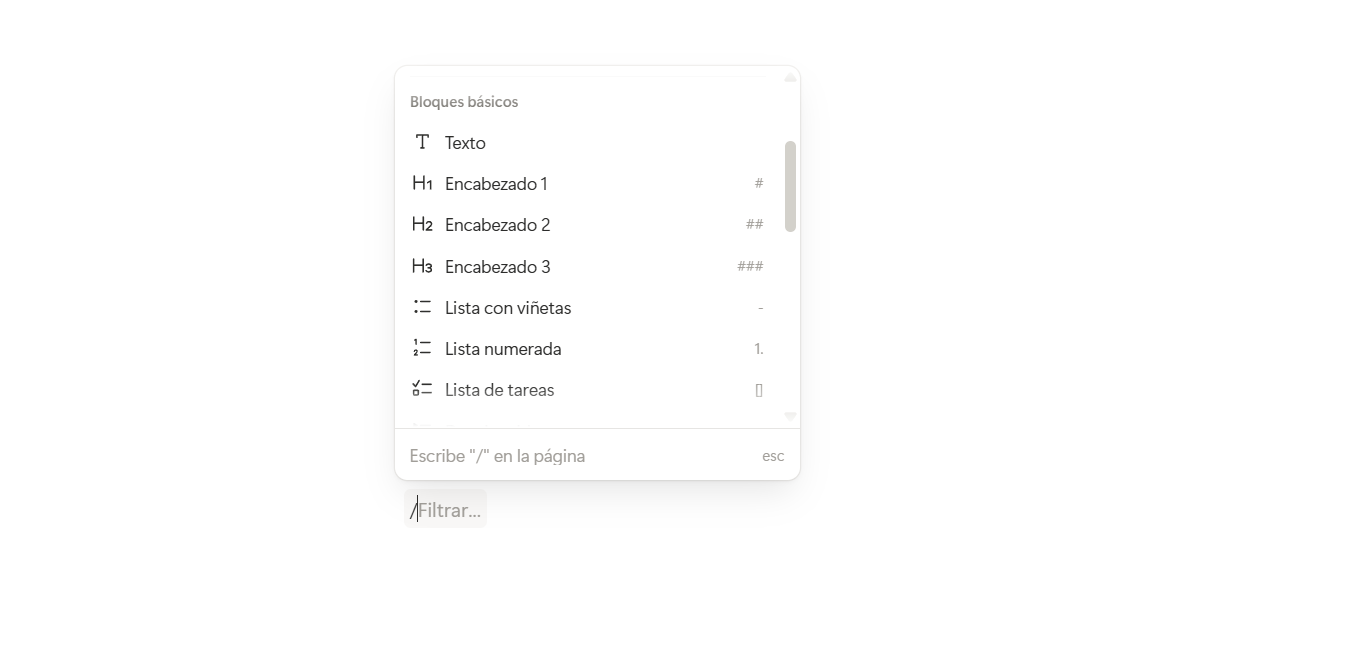Add a Lista de tareas block
The height and width of the screenshot is (651, 1345).
[x=499, y=390]
